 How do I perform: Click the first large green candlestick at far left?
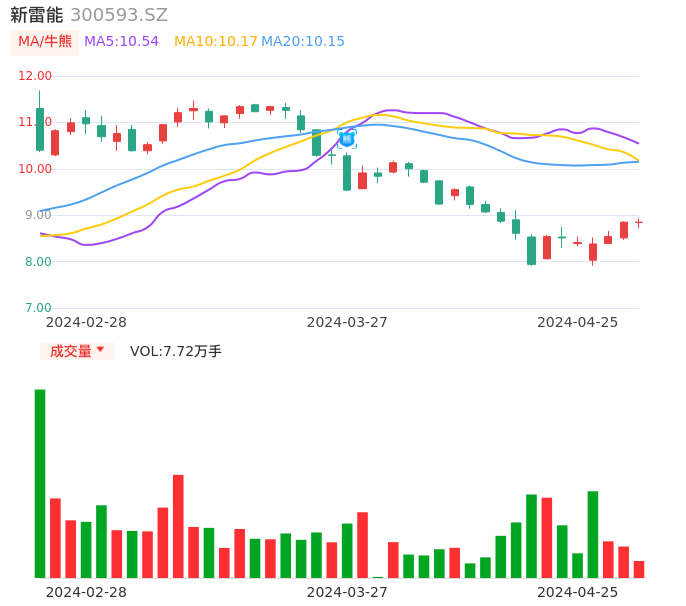click(x=40, y=129)
